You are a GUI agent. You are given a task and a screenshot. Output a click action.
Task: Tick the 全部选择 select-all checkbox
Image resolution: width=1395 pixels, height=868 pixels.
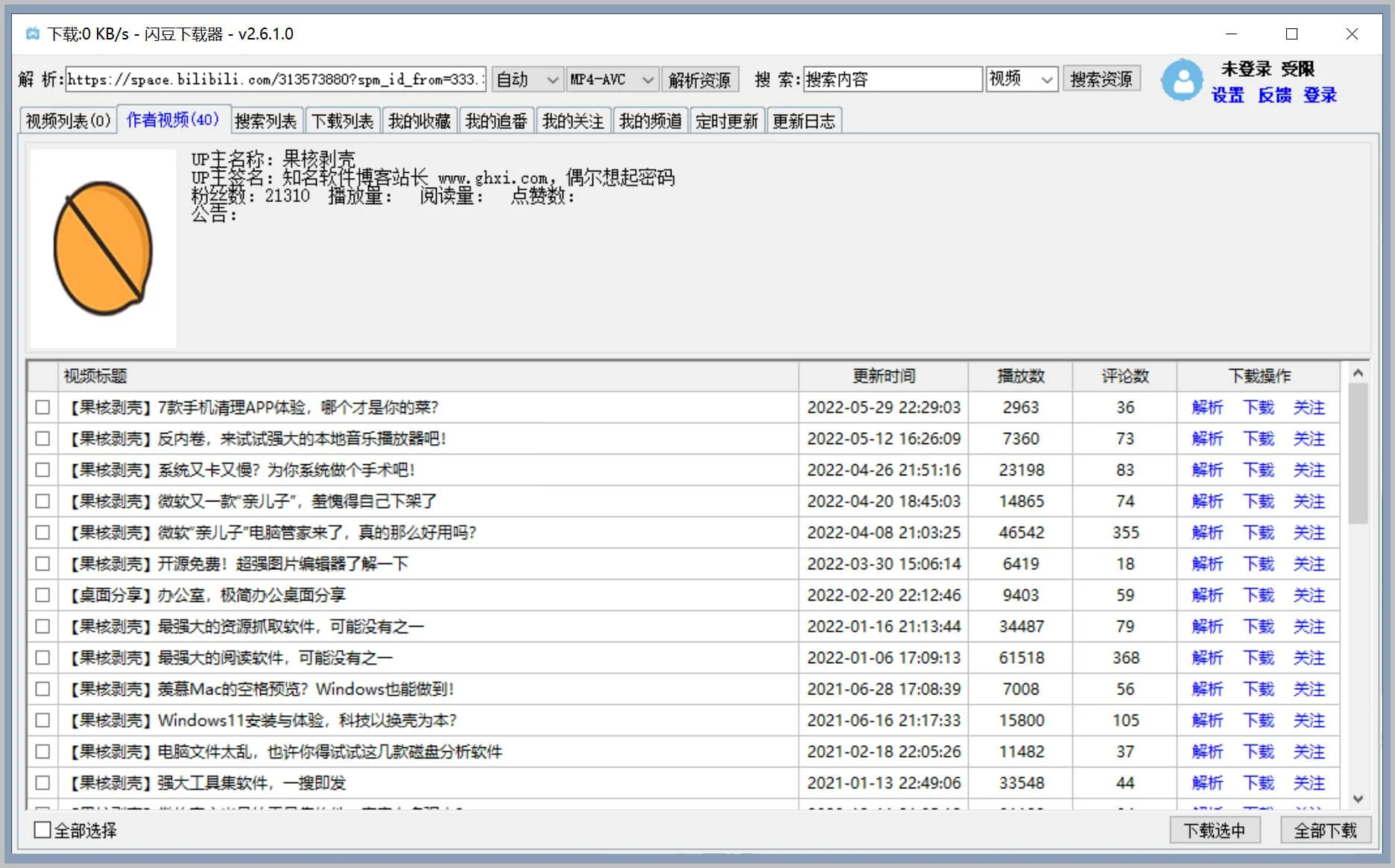click(43, 830)
